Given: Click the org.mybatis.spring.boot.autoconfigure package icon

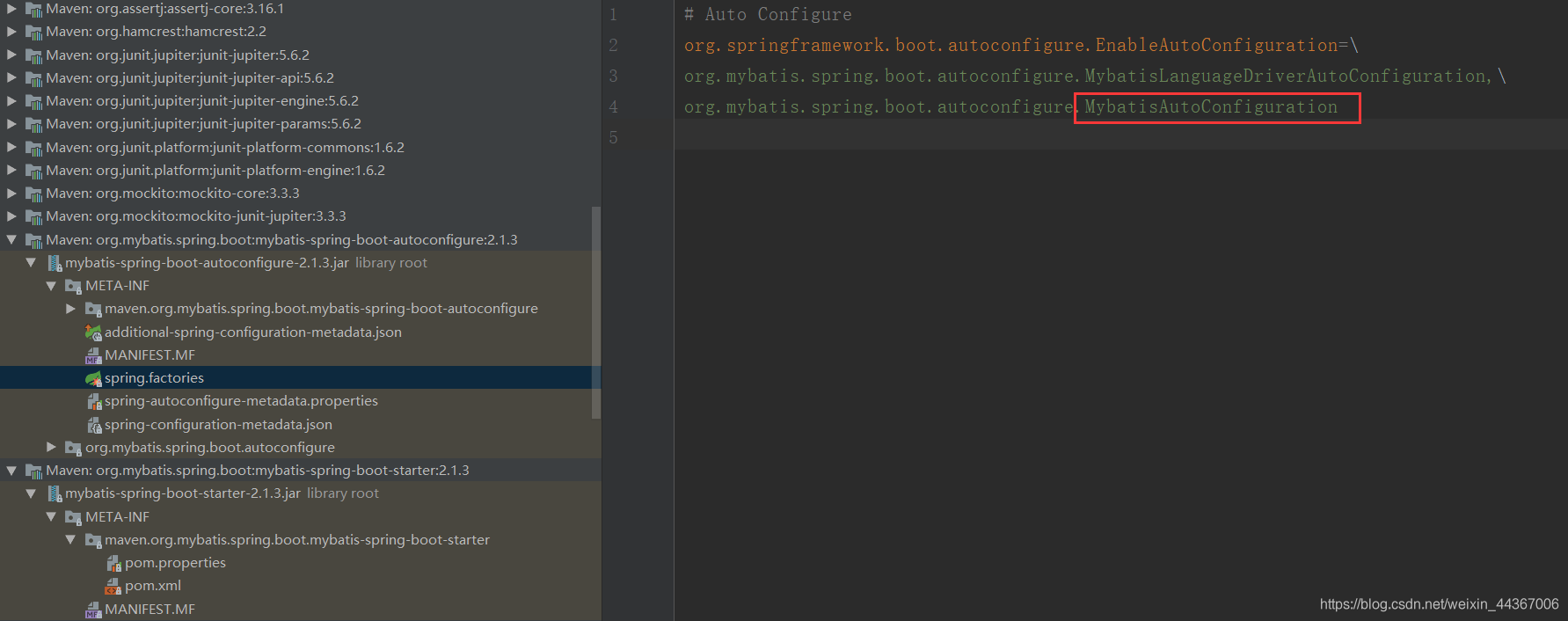Looking at the screenshot, I should point(74,448).
